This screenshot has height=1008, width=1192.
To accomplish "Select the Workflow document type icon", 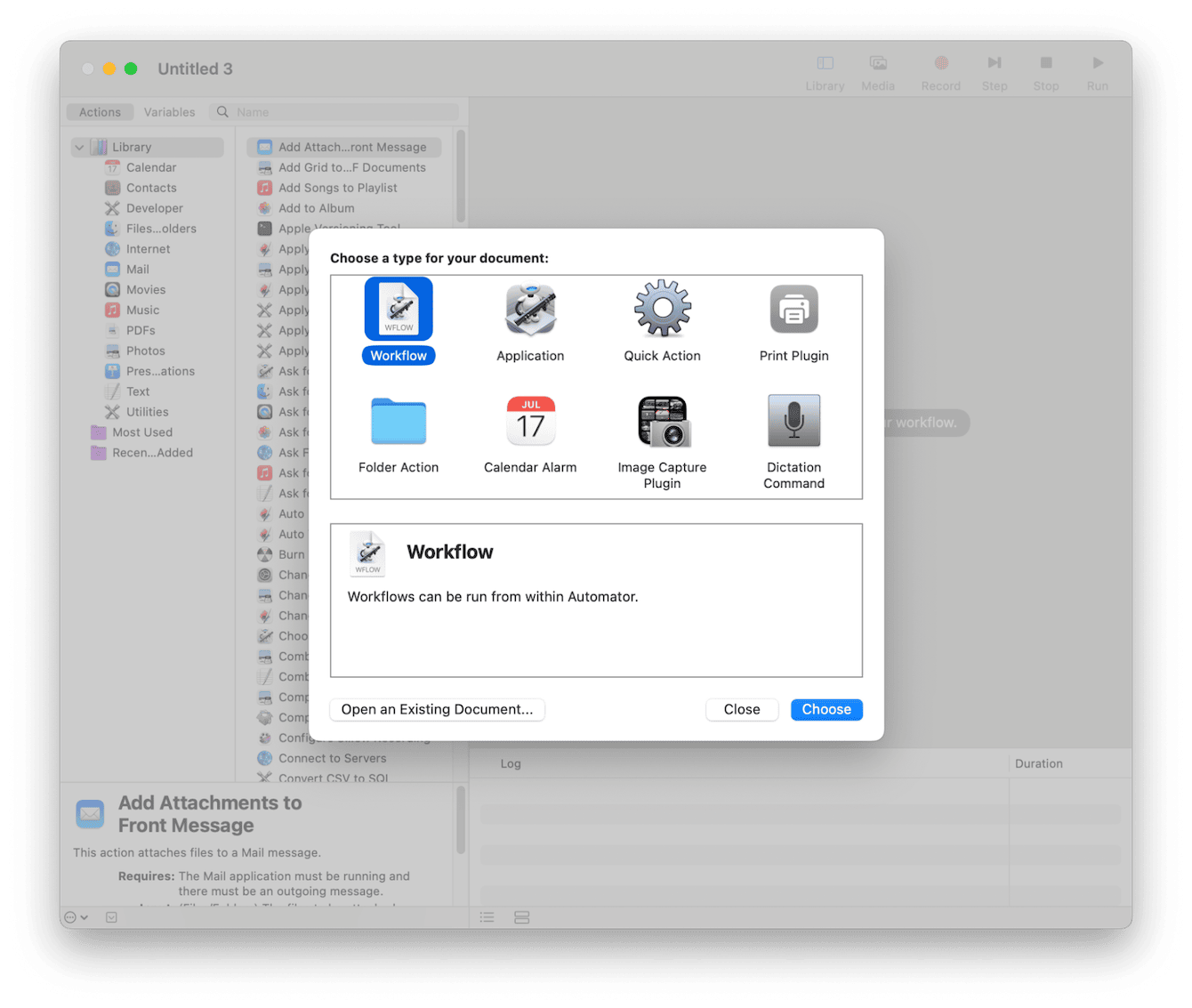I will pos(398,309).
